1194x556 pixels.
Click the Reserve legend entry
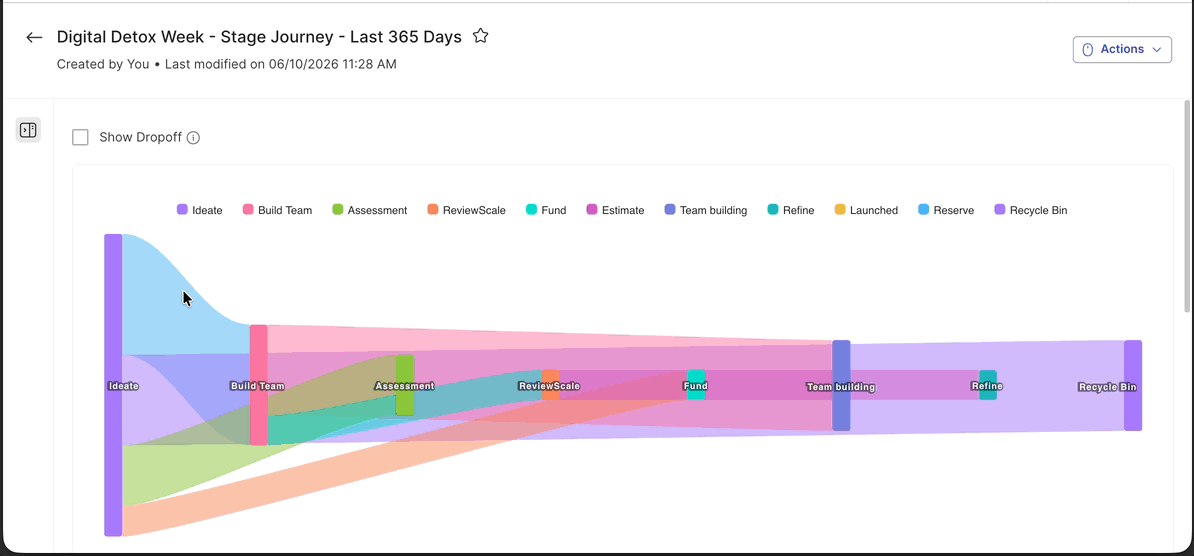[x=946, y=210]
